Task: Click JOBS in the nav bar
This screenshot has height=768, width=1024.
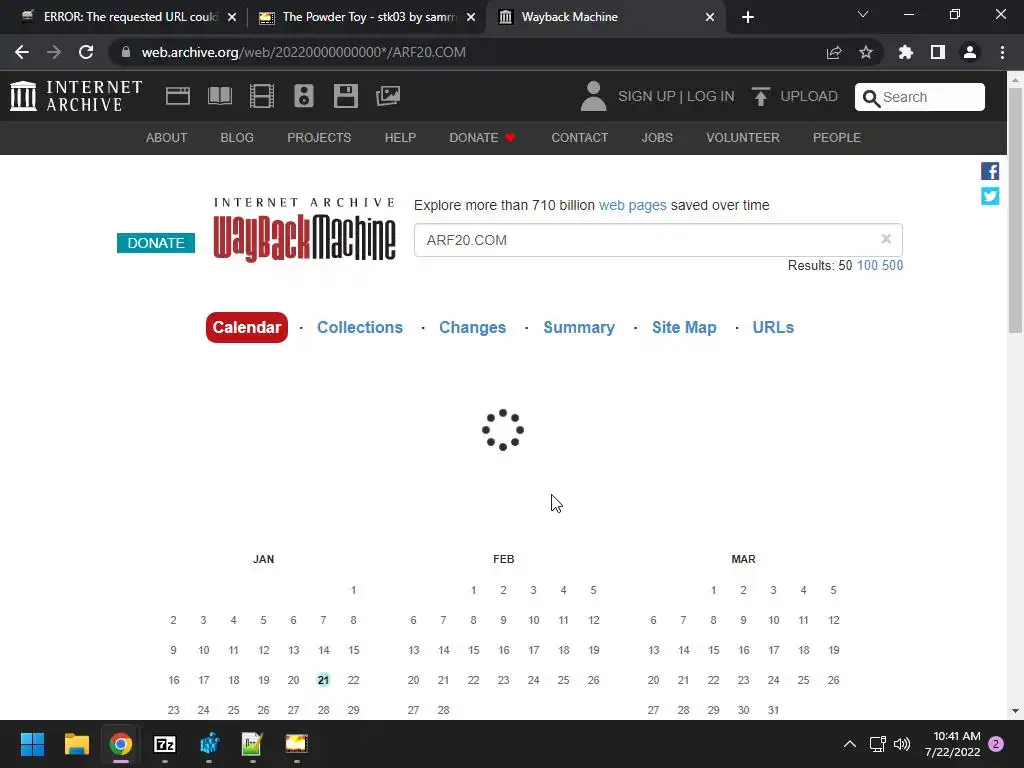Action: pyautogui.click(x=657, y=138)
